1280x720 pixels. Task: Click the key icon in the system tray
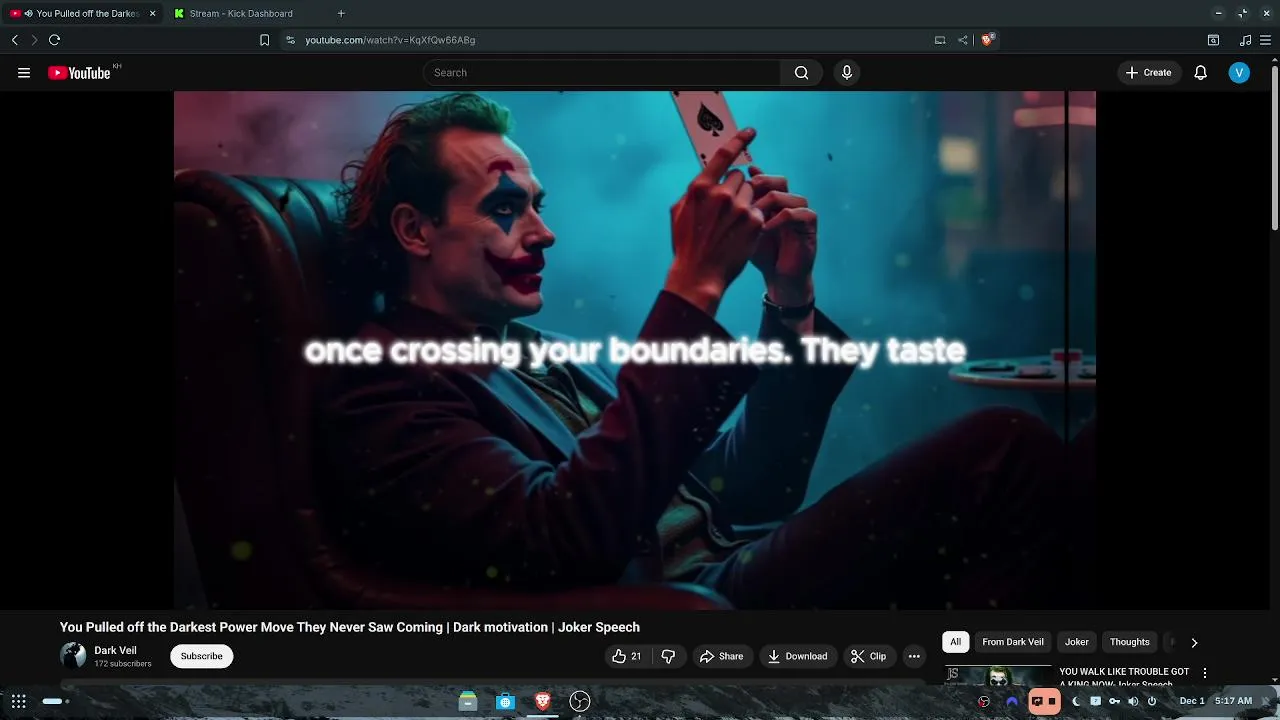click(x=1114, y=701)
